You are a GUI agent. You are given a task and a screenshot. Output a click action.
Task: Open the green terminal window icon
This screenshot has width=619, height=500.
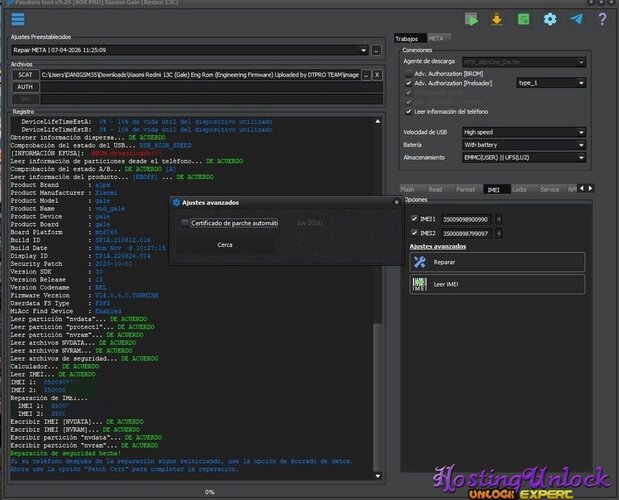click(523, 19)
